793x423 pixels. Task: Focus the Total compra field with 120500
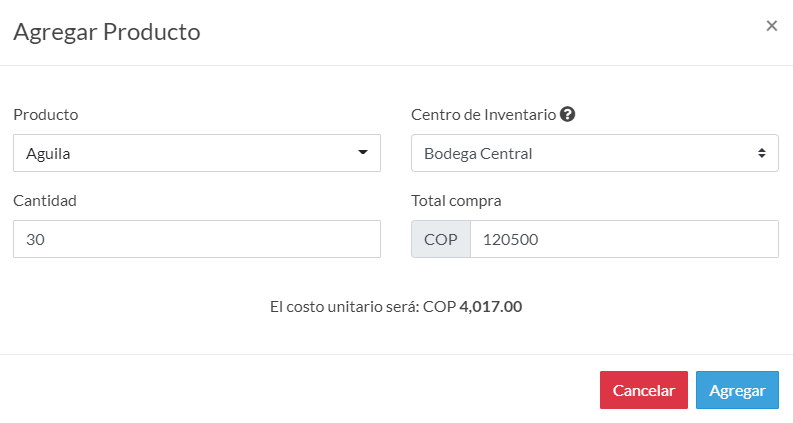pyautogui.click(x=624, y=239)
